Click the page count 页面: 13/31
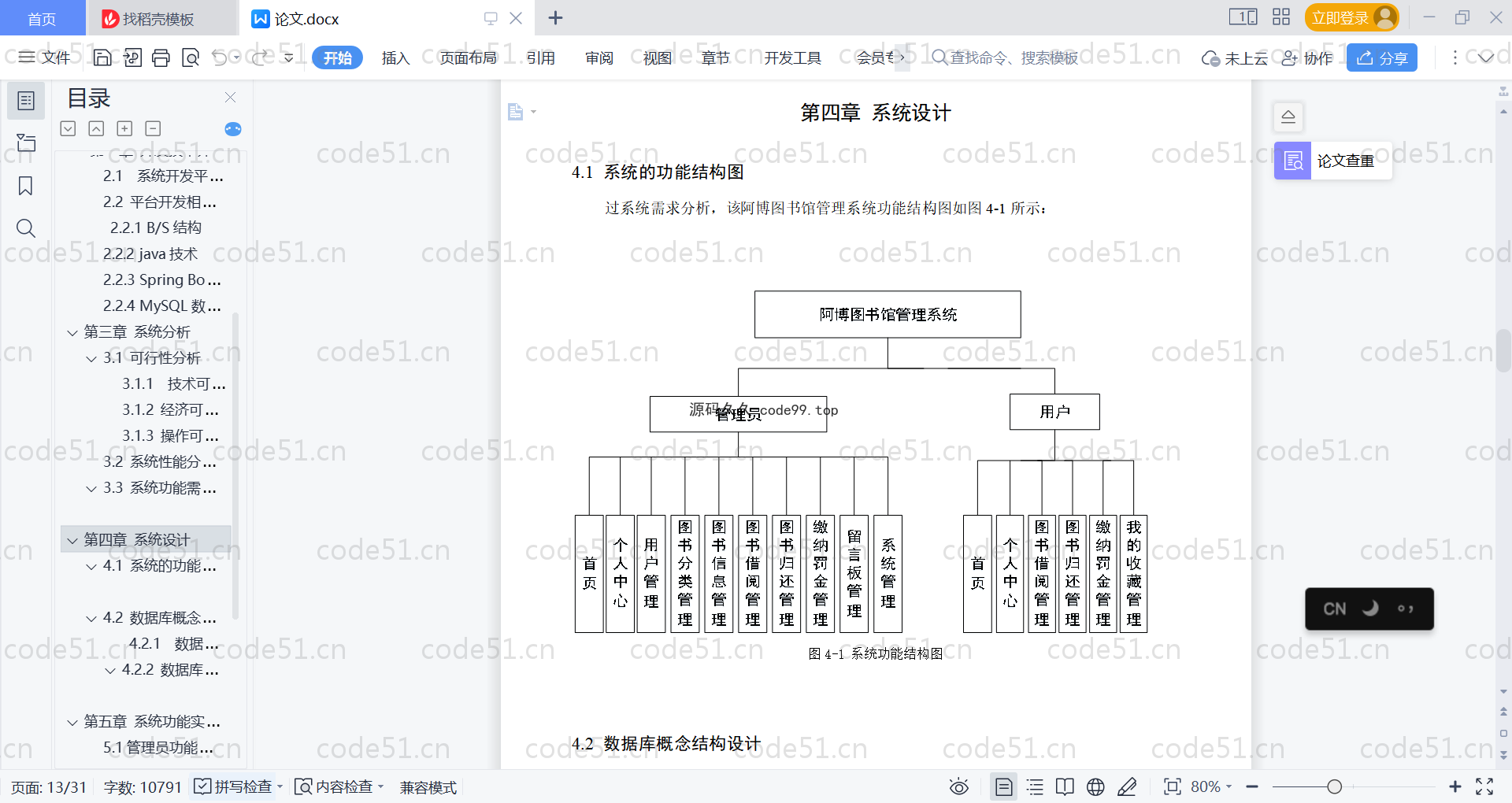The width and height of the screenshot is (1512, 803). pyautogui.click(x=49, y=787)
